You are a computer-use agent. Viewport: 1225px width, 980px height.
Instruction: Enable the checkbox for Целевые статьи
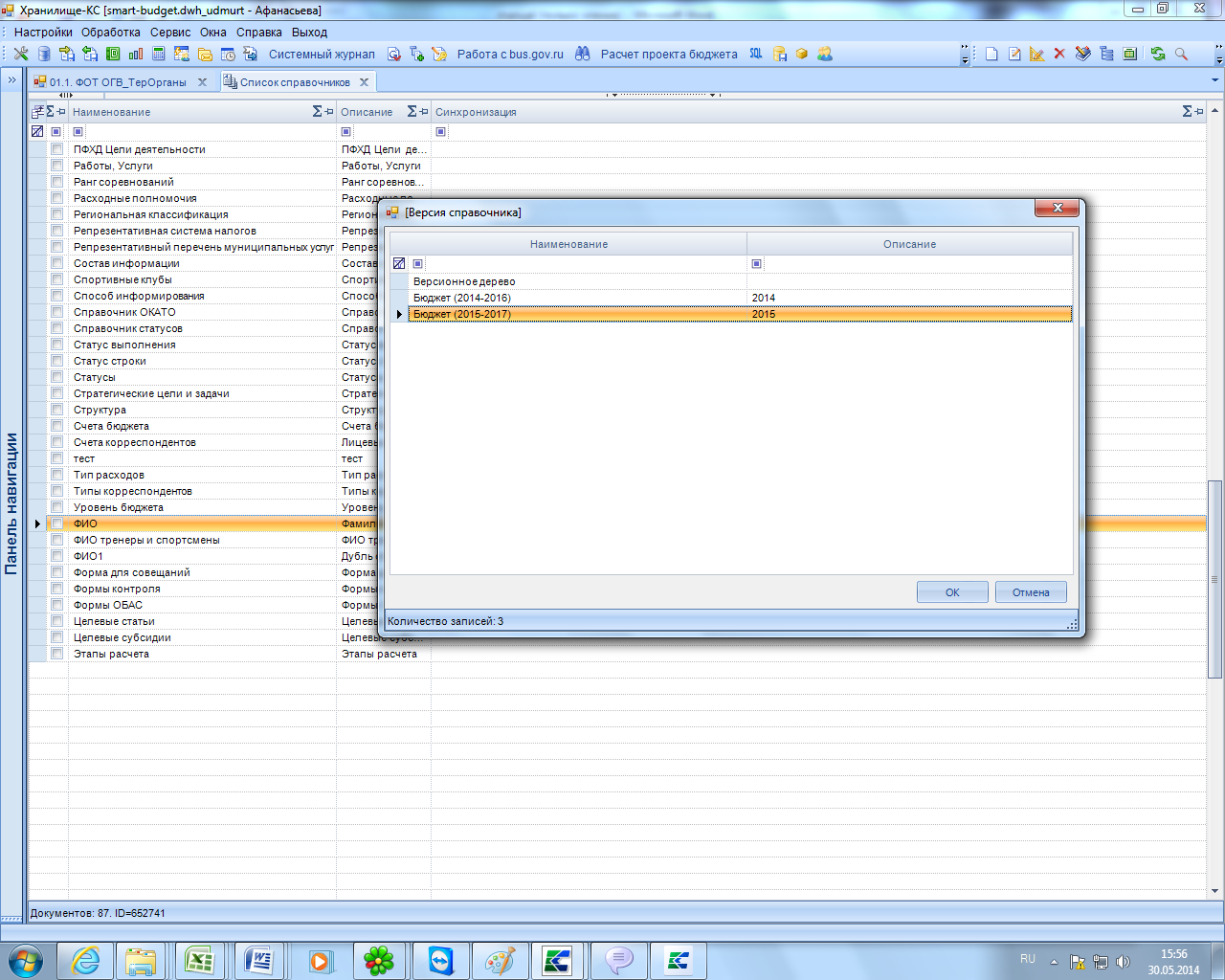coord(56,621)
